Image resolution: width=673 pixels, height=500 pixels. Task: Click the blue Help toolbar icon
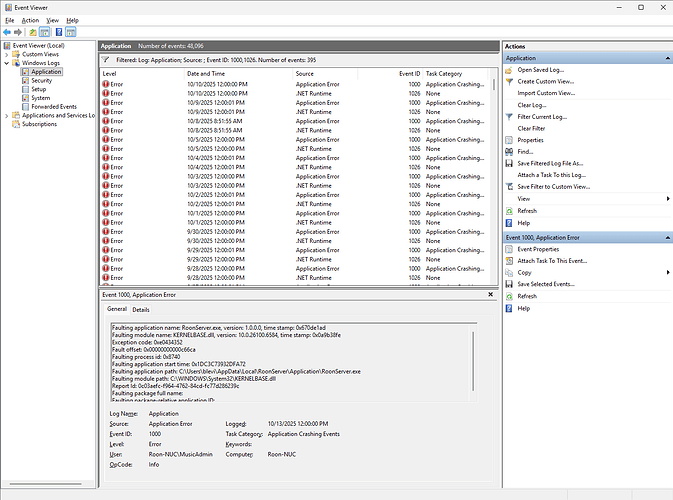(59, 32)
